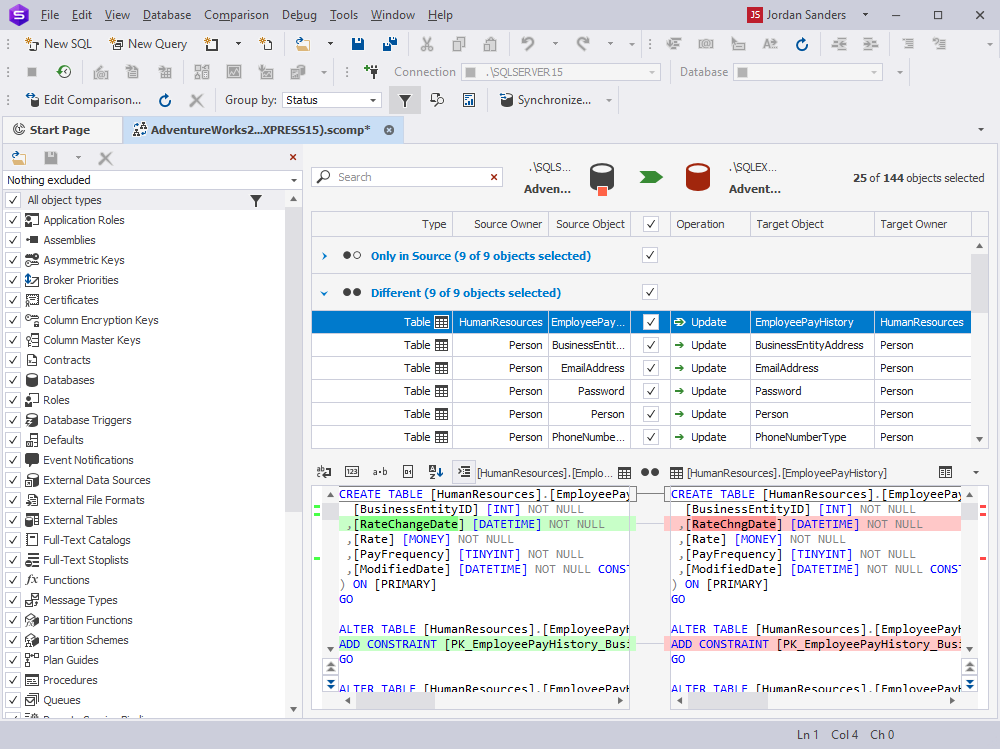1000x749 pixels.
Task: Click the Operation column header
Action: pos(710,224)
